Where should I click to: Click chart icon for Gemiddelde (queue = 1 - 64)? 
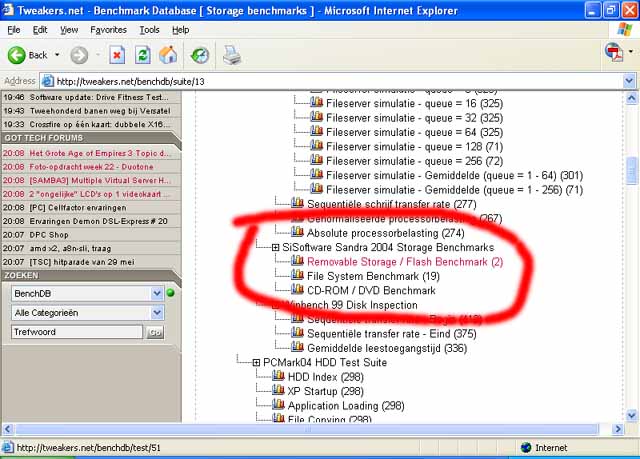(316, 174)
